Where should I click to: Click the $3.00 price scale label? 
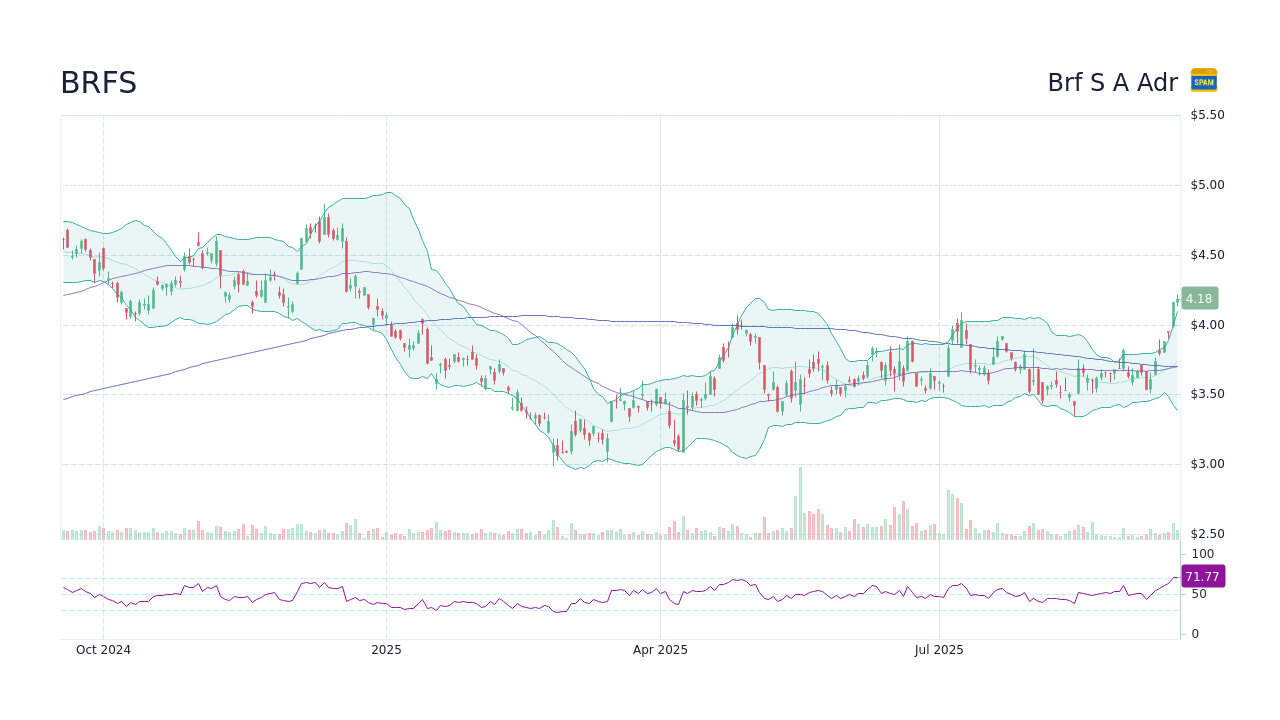[1205, 463]
